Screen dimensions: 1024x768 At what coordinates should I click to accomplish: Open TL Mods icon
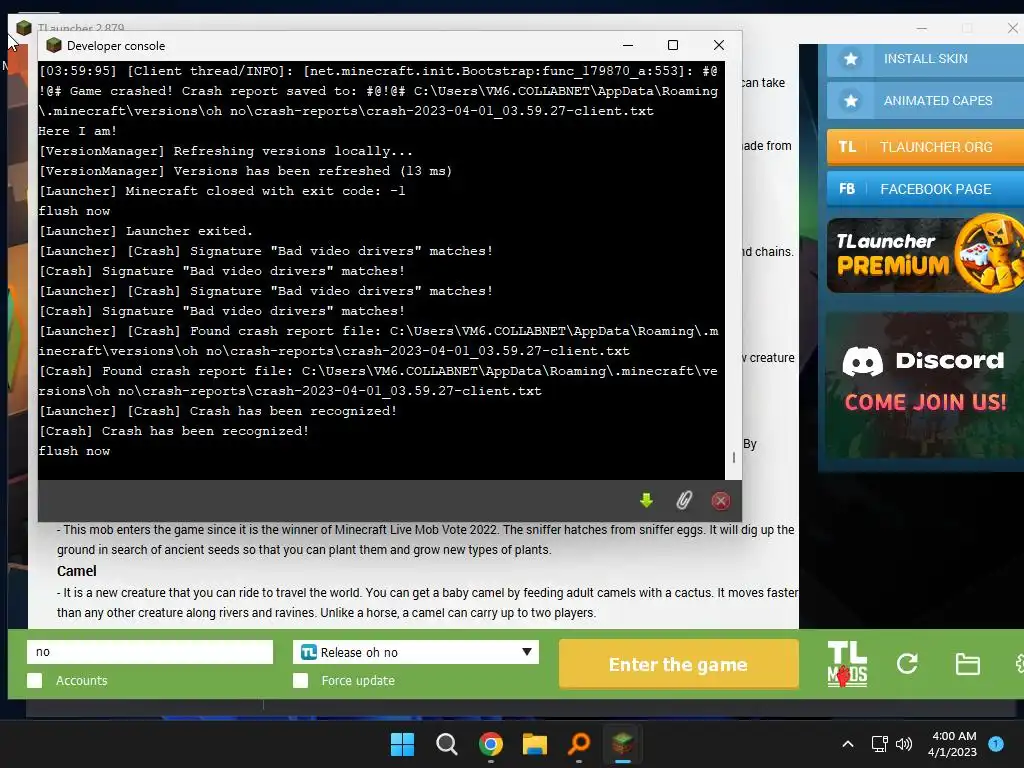click(847, 664)
